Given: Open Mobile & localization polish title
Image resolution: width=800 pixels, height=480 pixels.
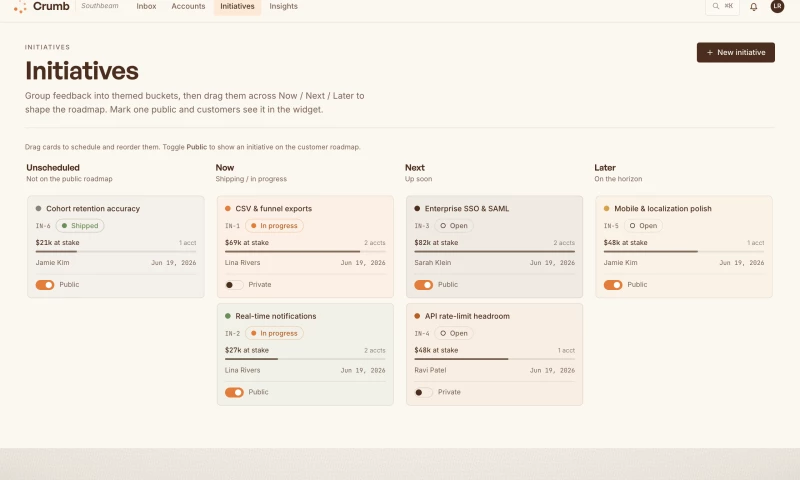Looking at the screenshot, I should (x=663, y=209).
